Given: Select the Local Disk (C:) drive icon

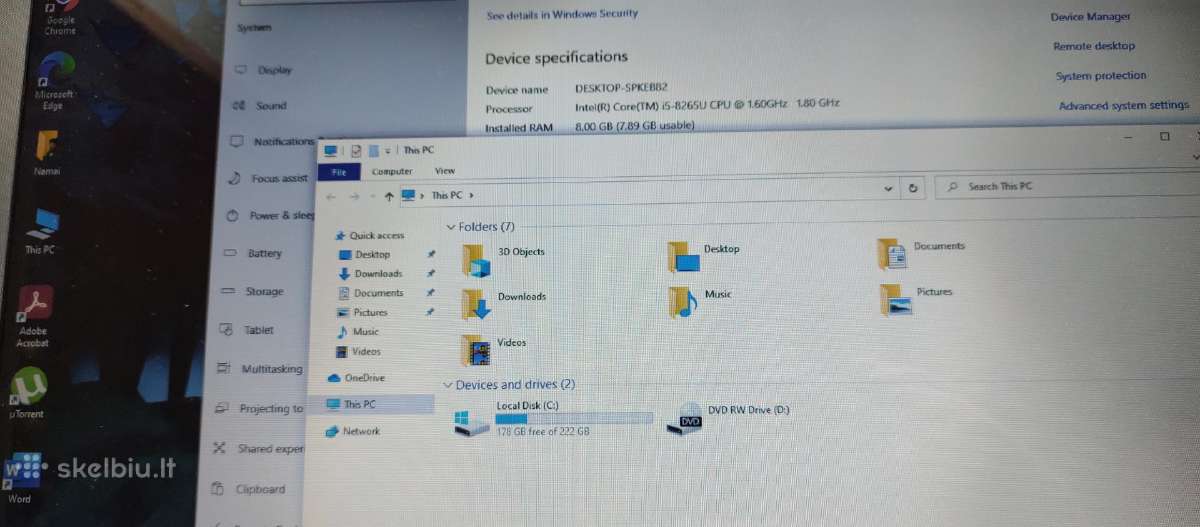Looking at the screenshot, I should (470, 421).
